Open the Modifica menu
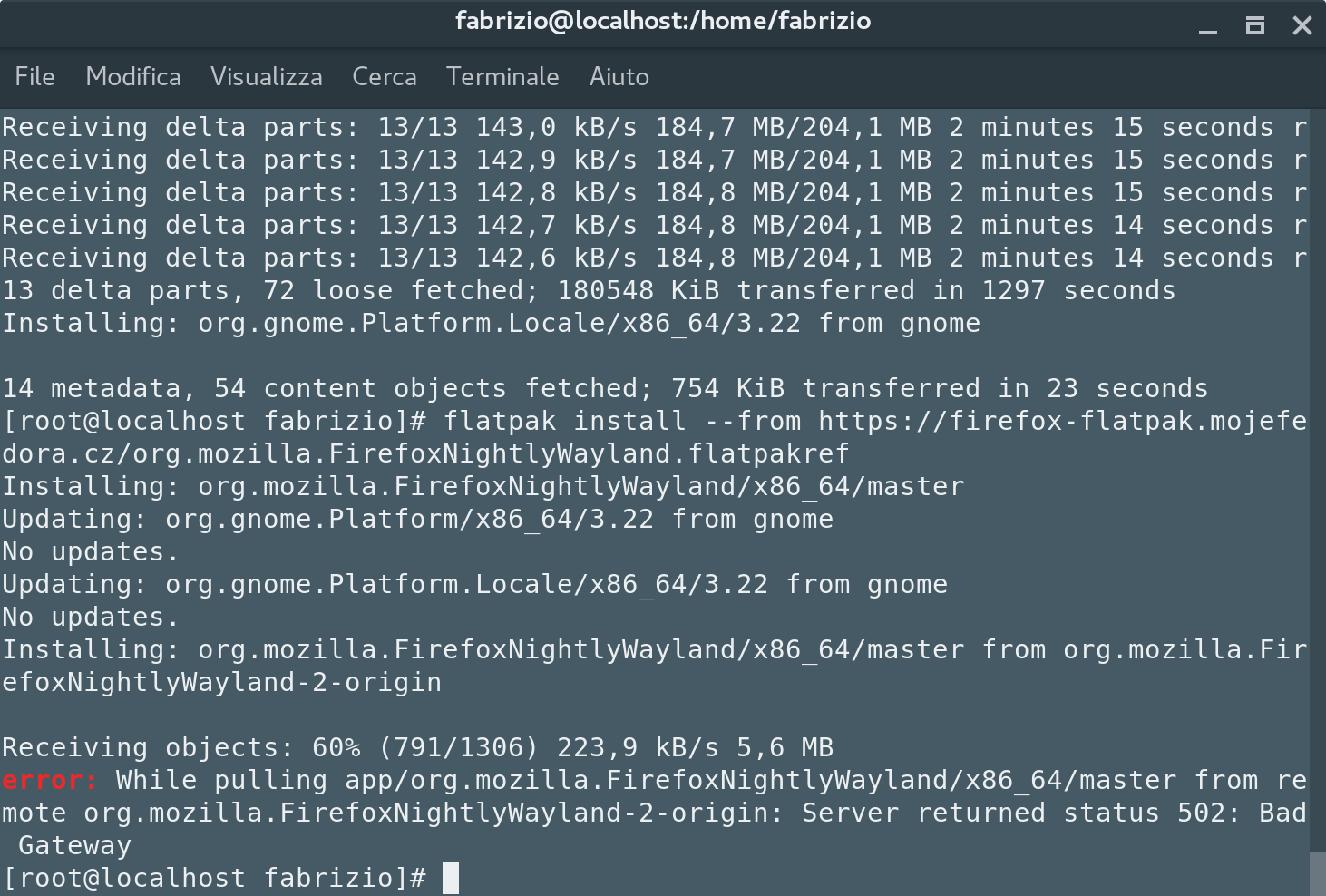This screenshot has height=896, width=1326. [x=132, y=77]
